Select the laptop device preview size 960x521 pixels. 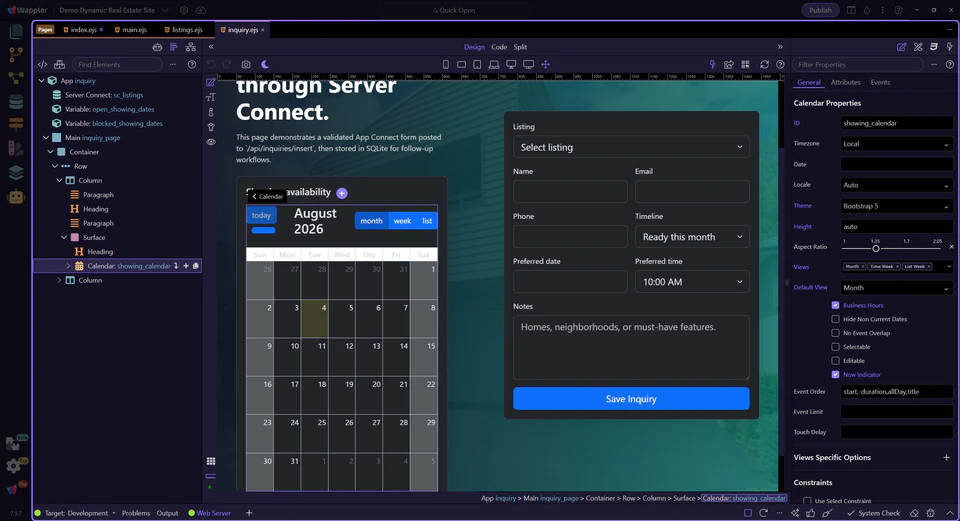[493, 64]
